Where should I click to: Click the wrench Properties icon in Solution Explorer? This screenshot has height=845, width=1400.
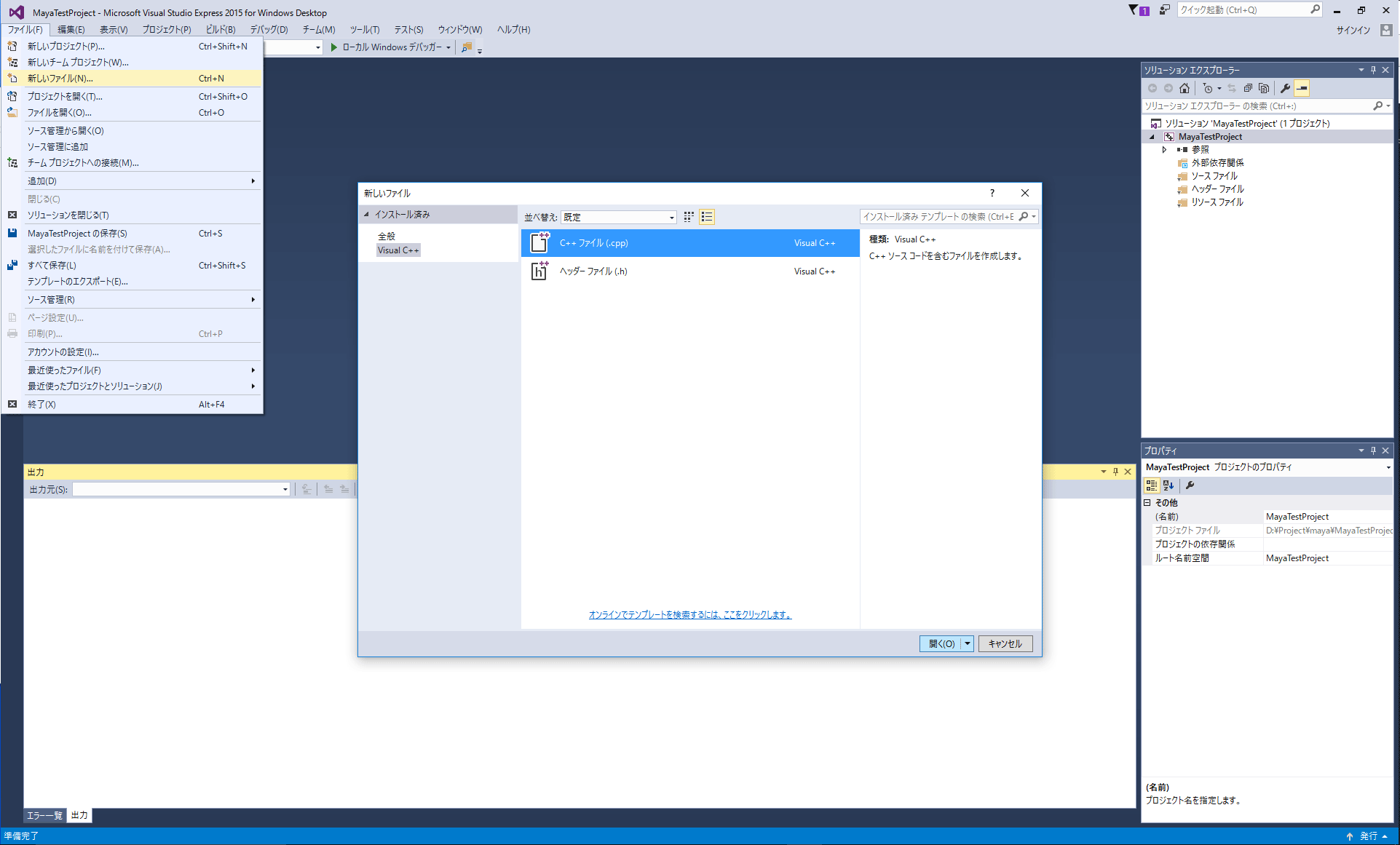[x=1286, y=88]
